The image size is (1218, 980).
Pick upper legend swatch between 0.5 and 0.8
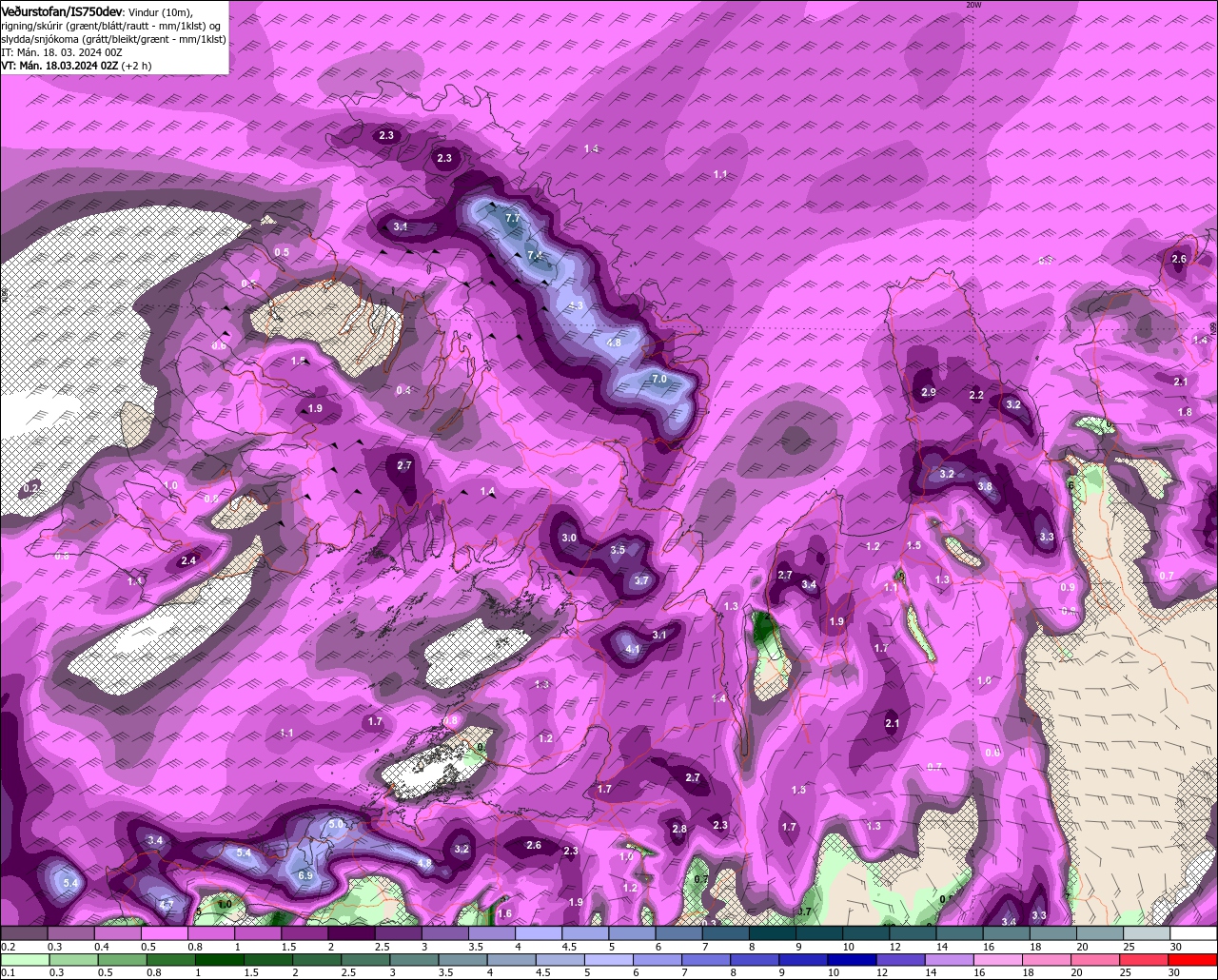164,933
